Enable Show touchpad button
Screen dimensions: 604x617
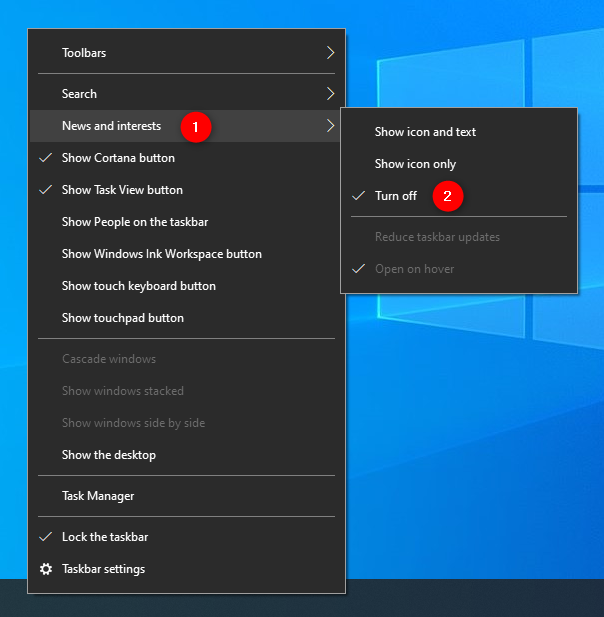tap(122, 318)
